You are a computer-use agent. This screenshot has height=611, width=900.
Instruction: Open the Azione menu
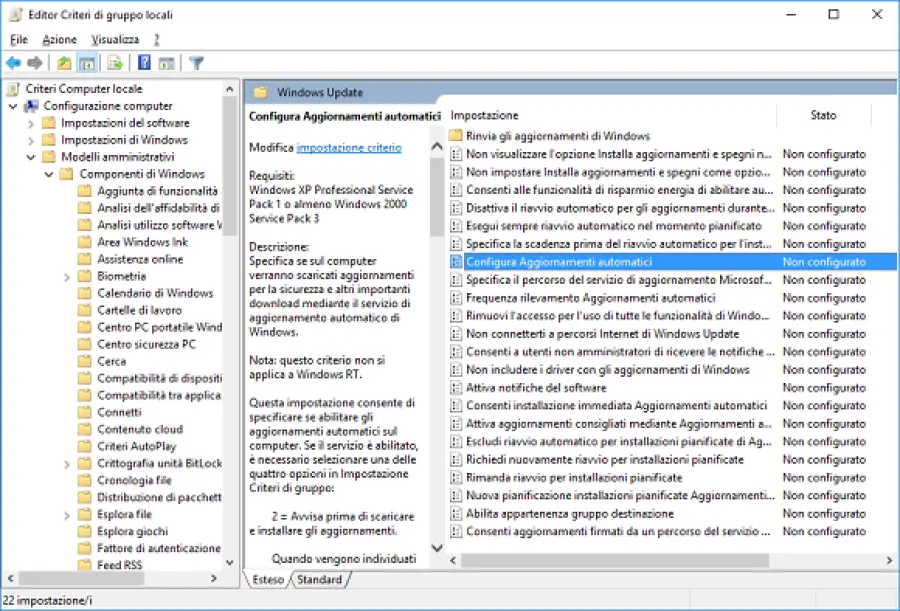(x=58, y=39)
